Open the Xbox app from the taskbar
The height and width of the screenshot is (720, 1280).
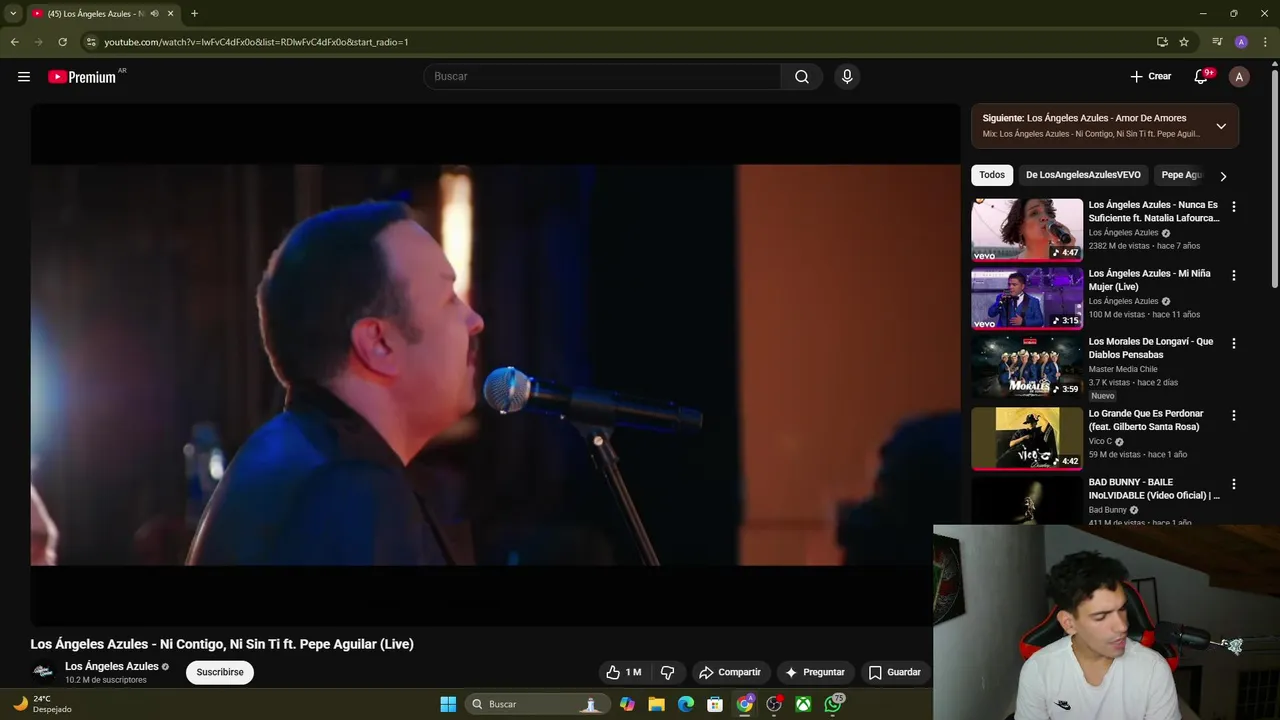point(803,704)
